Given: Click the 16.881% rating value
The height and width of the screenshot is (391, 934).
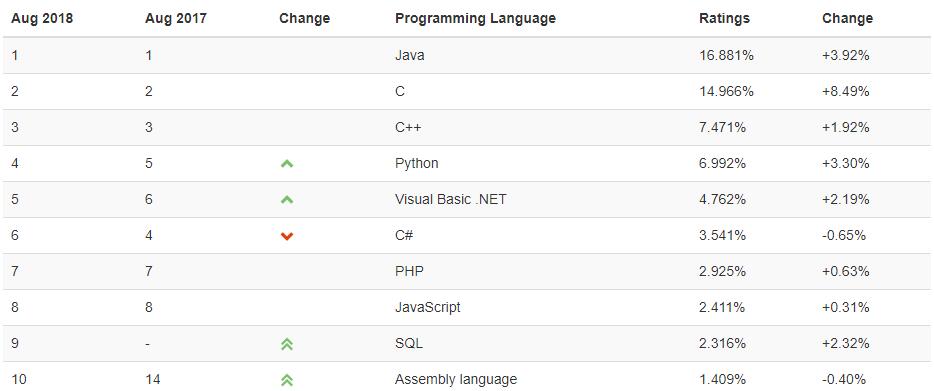Looking at the screenshot, I should click(x=727, y=55).
